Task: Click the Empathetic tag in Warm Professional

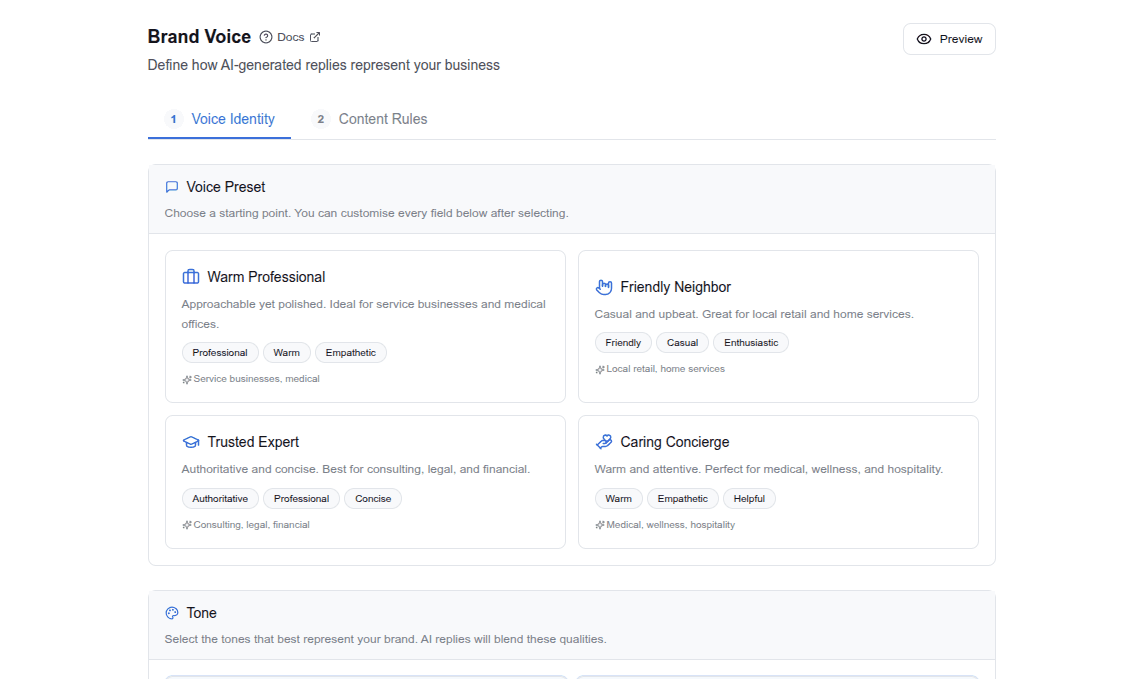Action: point(351,353)
